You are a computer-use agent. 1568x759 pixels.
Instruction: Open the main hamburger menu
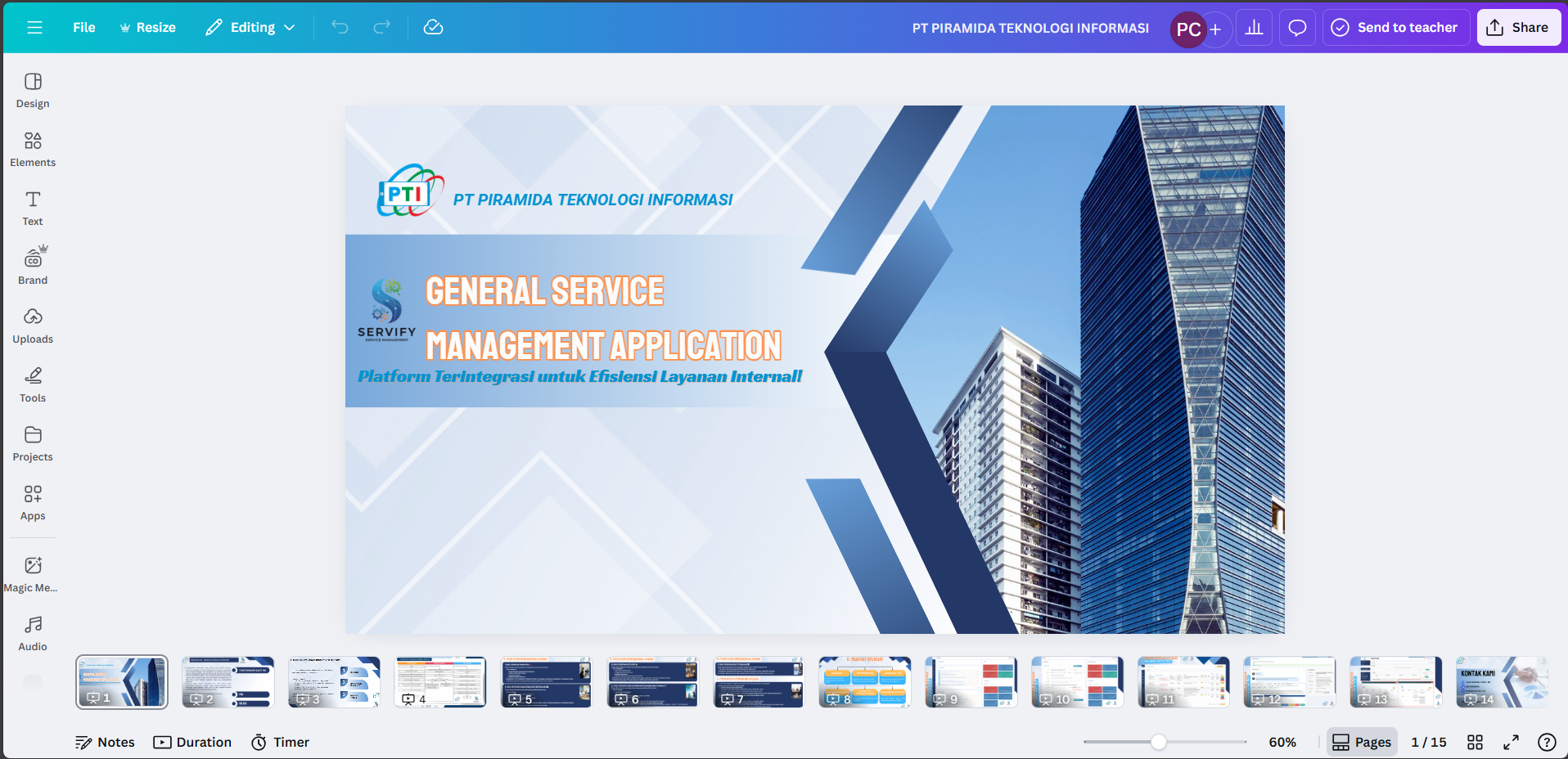pos(34,28)
